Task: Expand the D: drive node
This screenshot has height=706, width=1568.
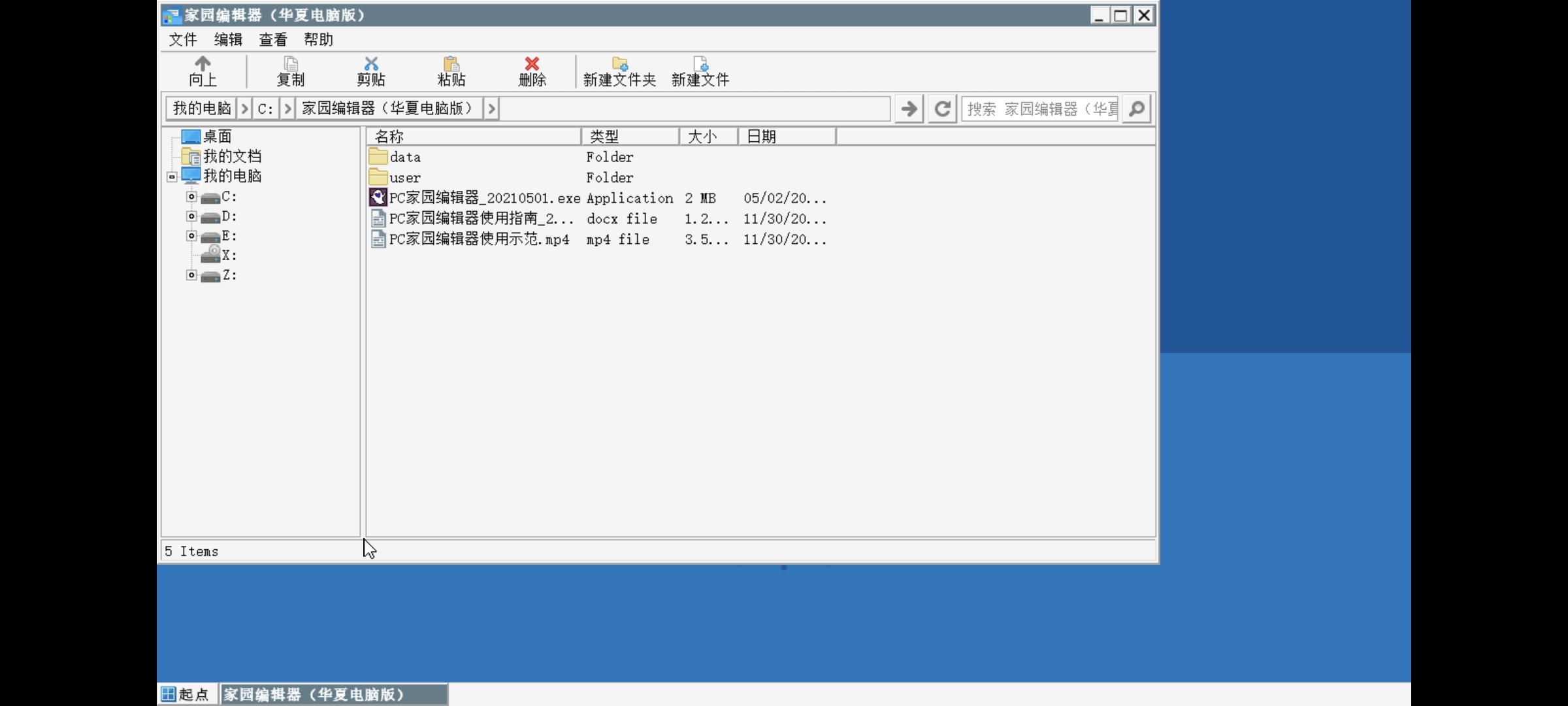Action: tap(191, 216)
